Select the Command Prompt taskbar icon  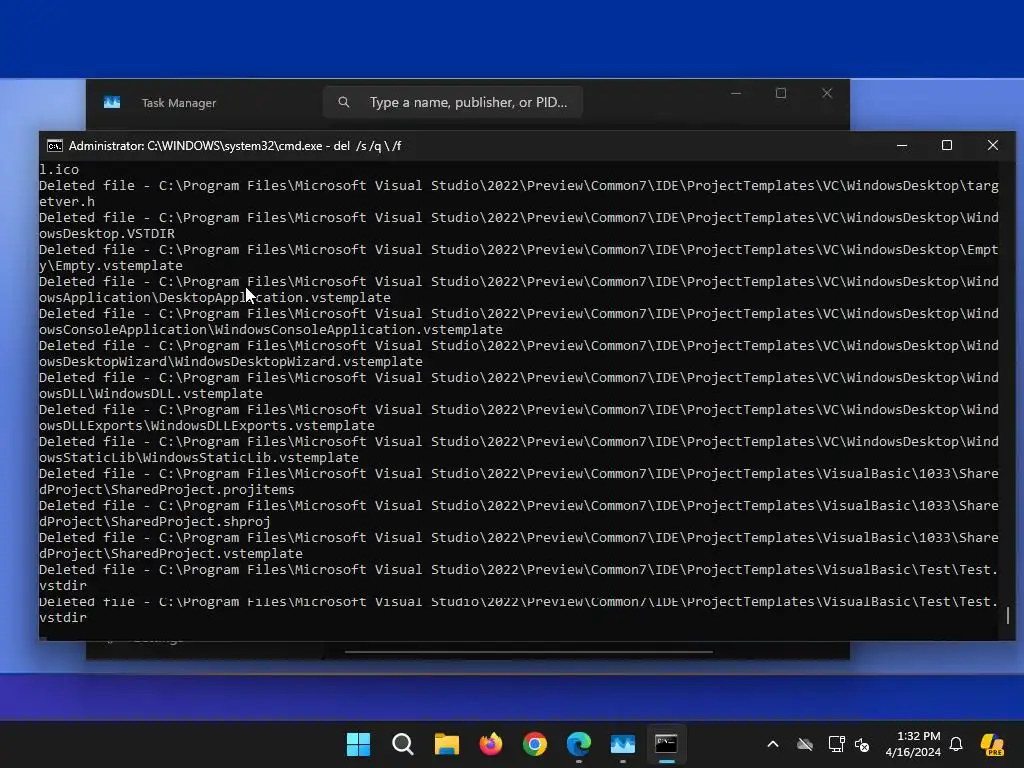pyautogui.click(x=666, y=744)
